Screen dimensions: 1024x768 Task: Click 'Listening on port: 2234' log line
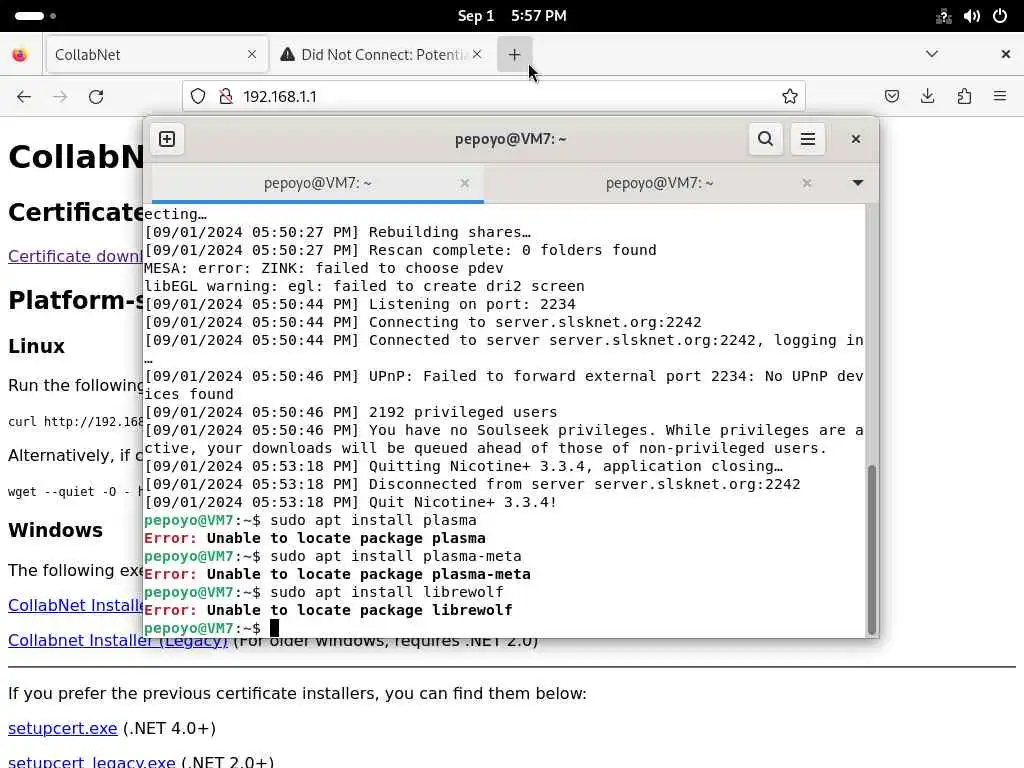pyautogui.click(x=360, y=304)
